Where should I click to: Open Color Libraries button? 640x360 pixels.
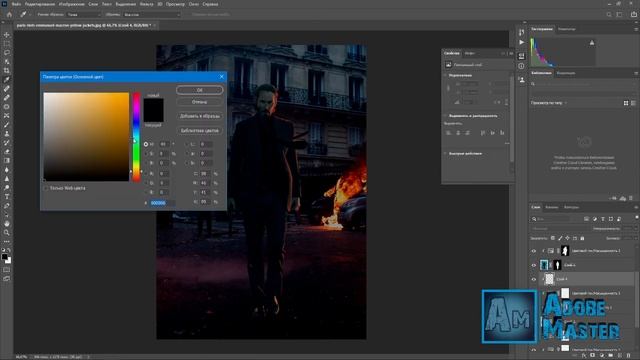200,130
